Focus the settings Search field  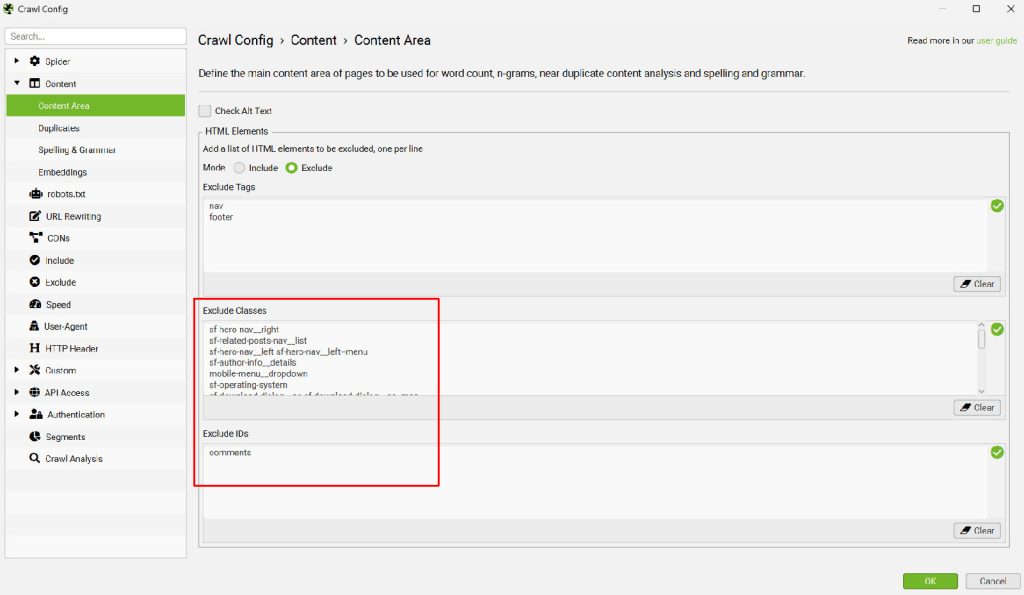pyautogui.click(x=95, y=36)
